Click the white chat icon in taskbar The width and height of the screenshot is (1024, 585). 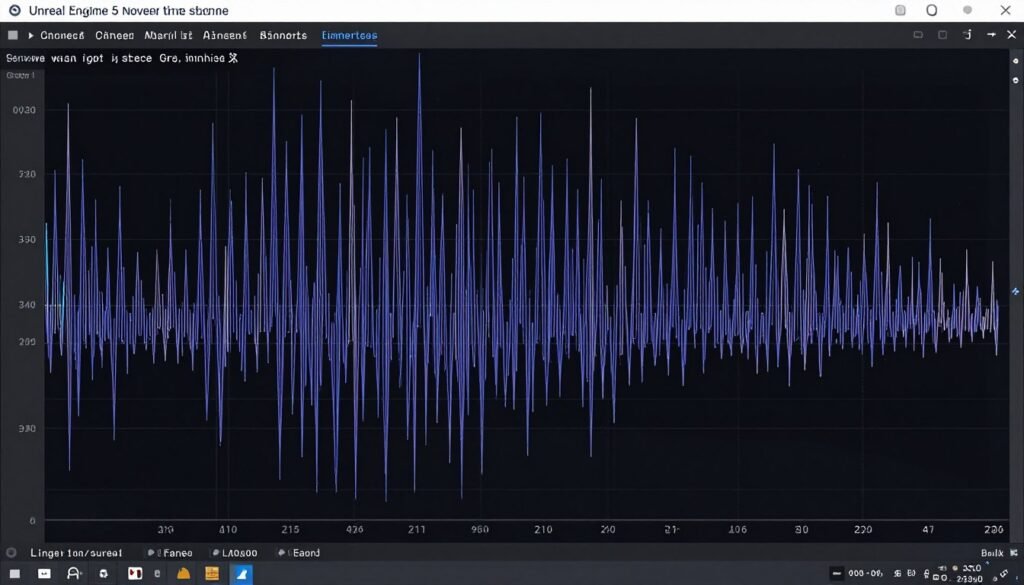pos(44,574)
